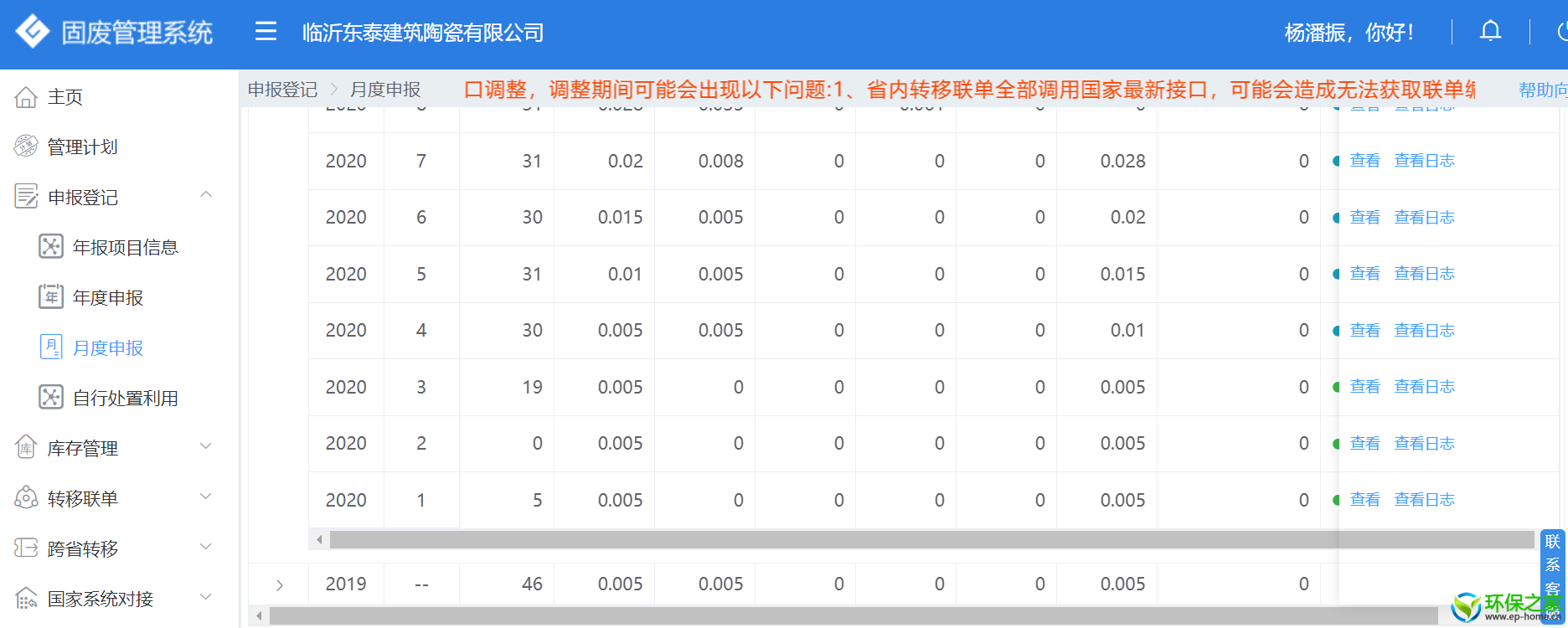The image size is (1568, 628).
Task: Expand the 国家系统对接 menu chevron
Action: point(206,597)
